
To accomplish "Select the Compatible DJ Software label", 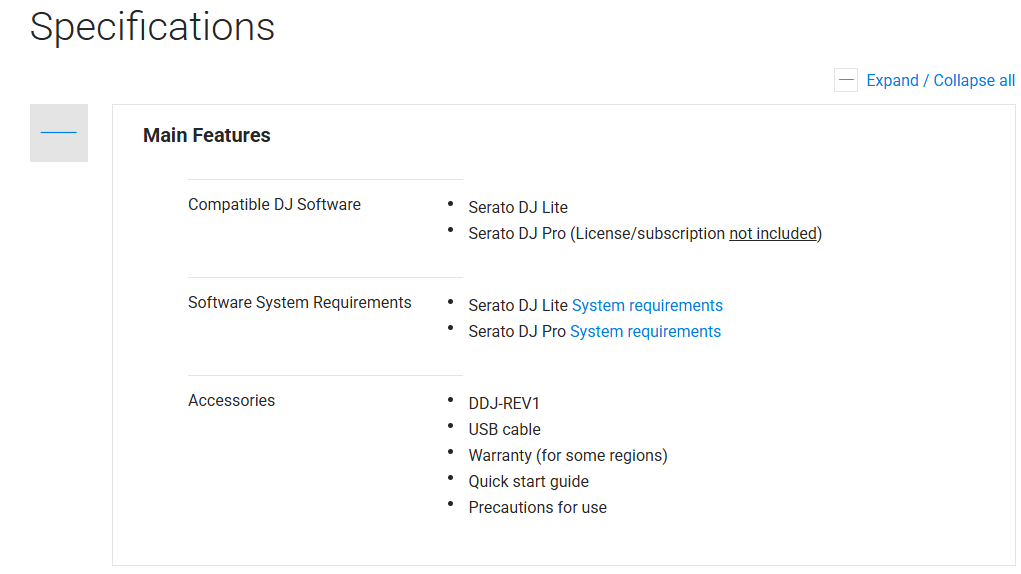I will click(274, 205).
